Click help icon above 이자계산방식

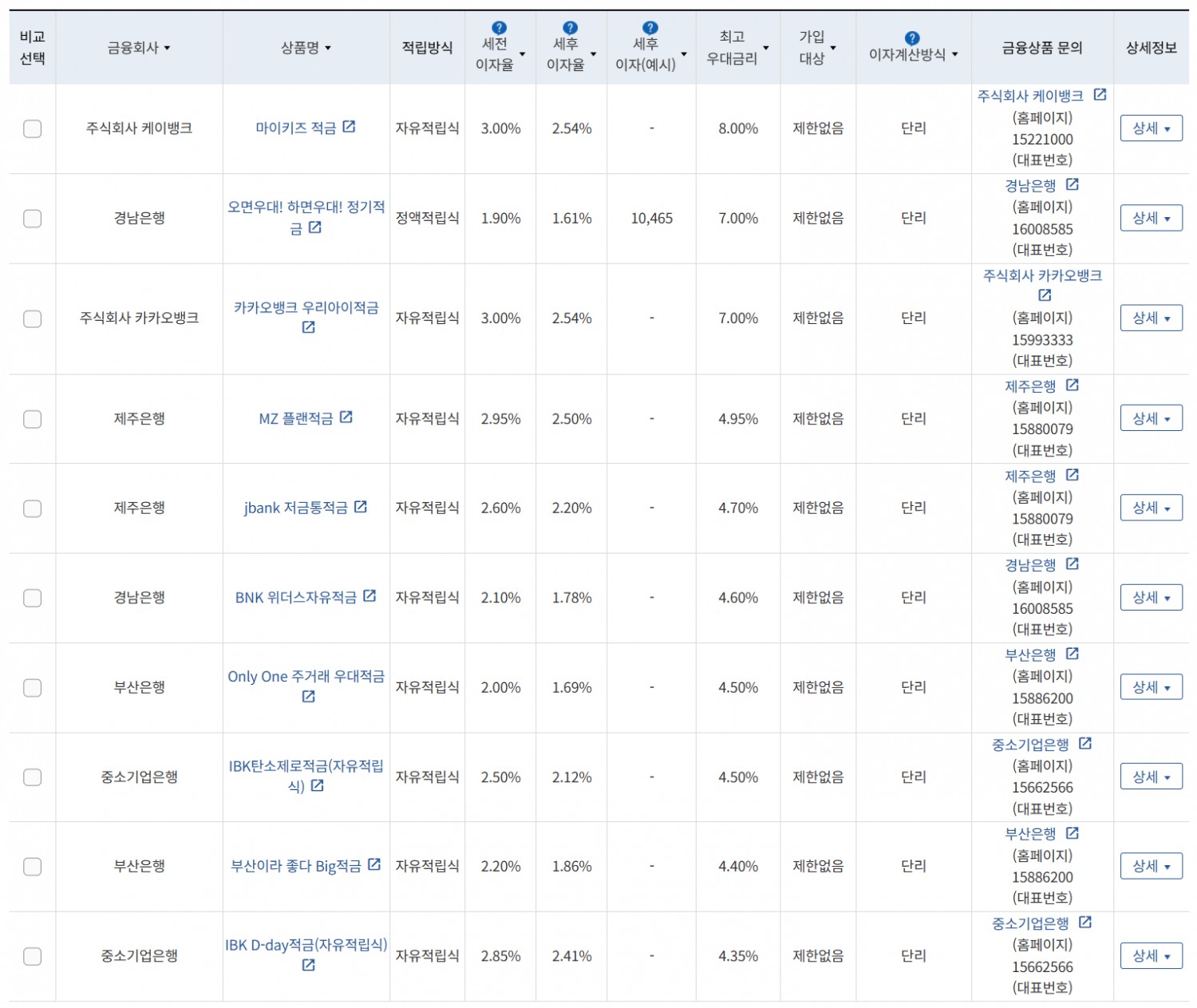[912, 38]
